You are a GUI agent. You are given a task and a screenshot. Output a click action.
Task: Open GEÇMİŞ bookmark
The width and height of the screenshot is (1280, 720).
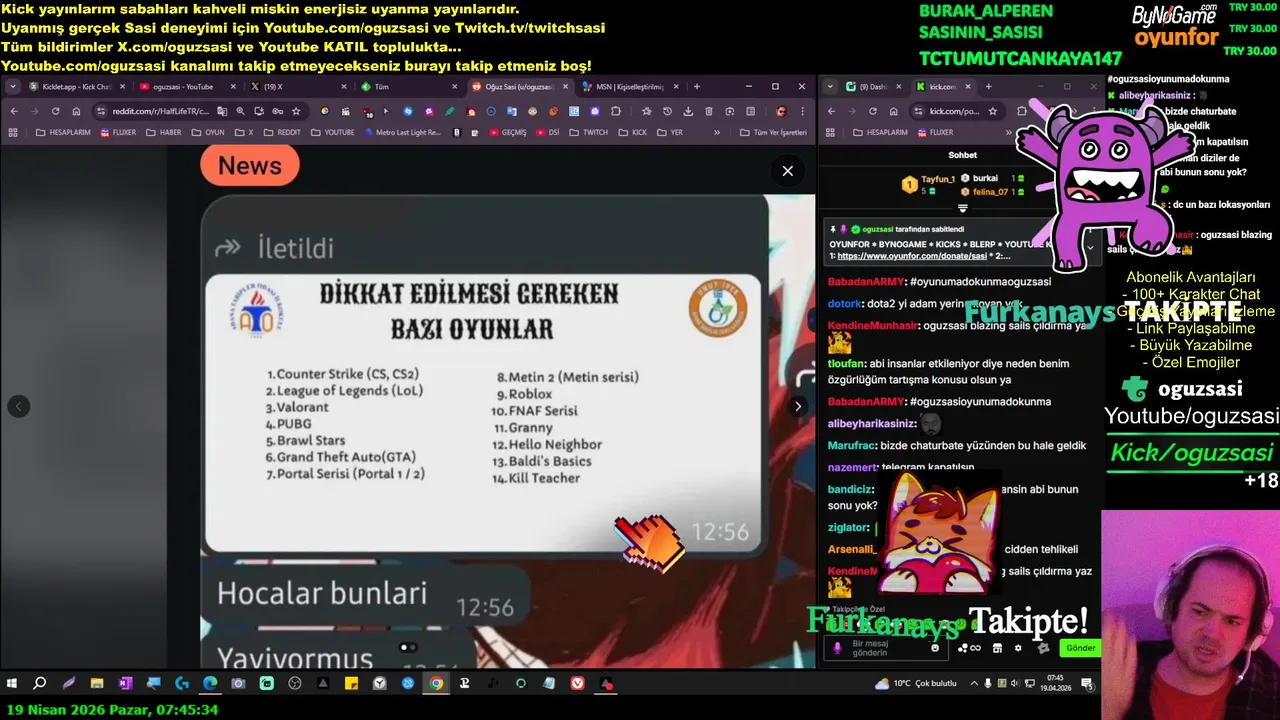[507, 132]
